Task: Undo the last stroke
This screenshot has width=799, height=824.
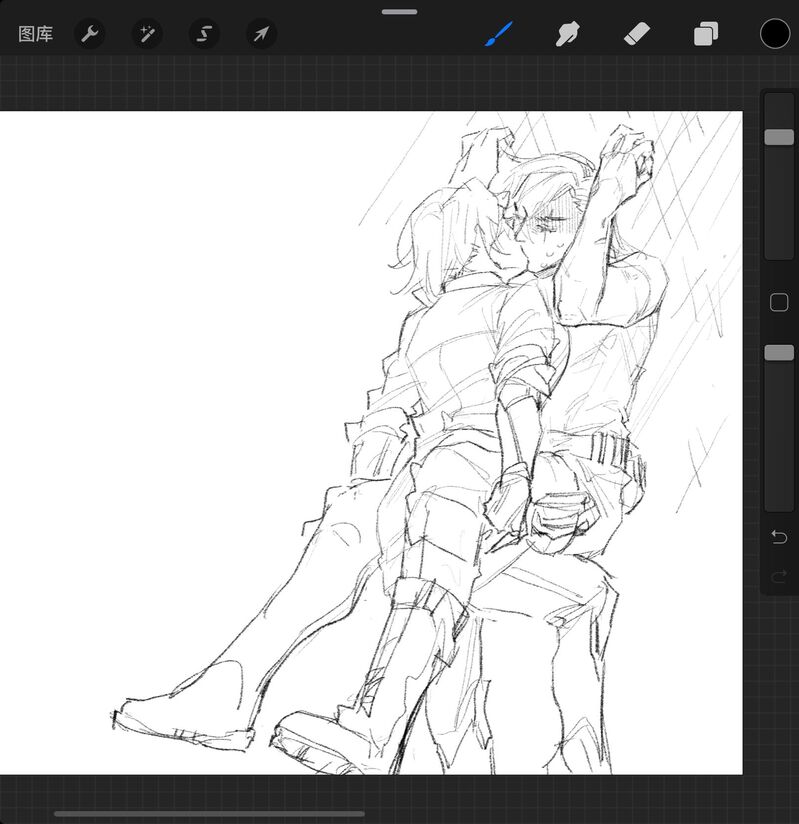Action: click(x=779, y=537)
